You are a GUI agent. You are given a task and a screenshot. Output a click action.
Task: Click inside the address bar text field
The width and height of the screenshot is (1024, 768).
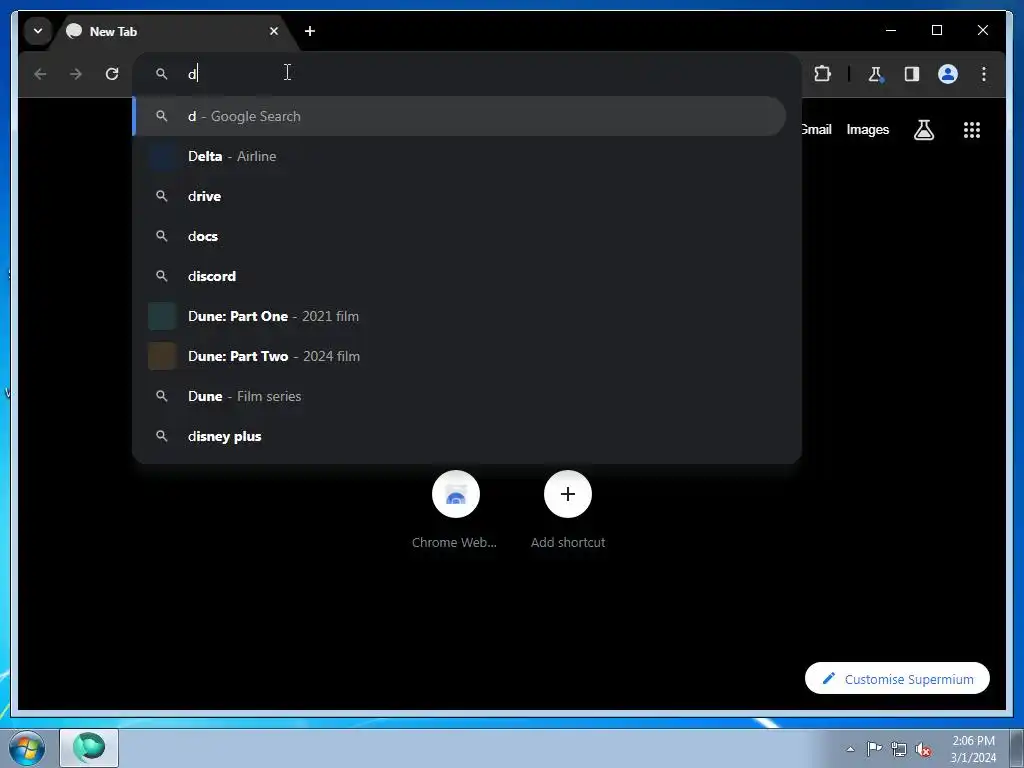tap(467, 74)
